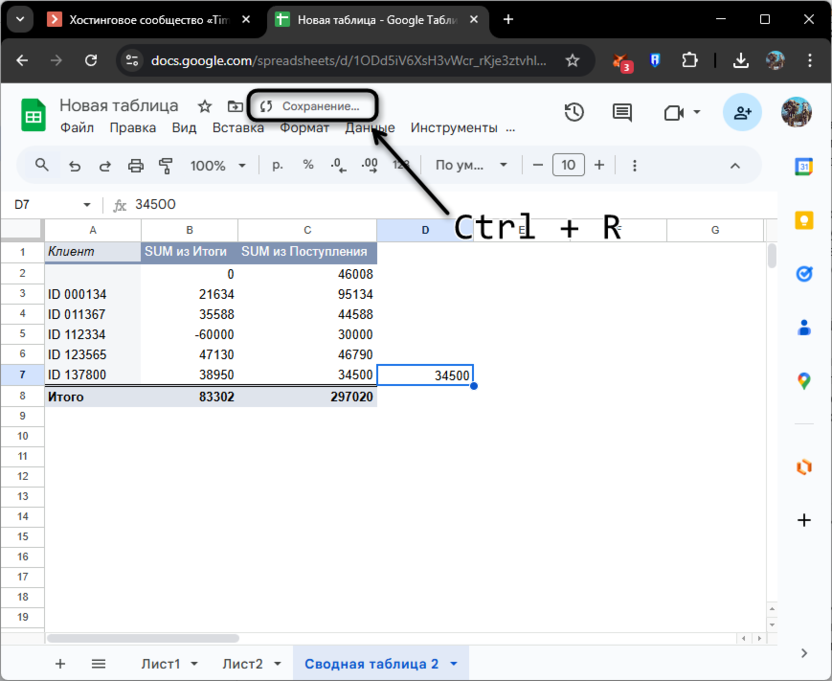
Task: Add a new sheet with plus button
Action: pos(60,663)
